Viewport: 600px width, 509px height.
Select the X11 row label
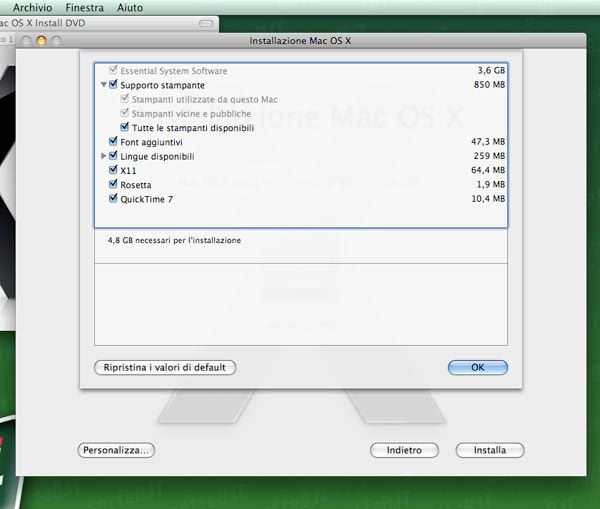point(128,171)
